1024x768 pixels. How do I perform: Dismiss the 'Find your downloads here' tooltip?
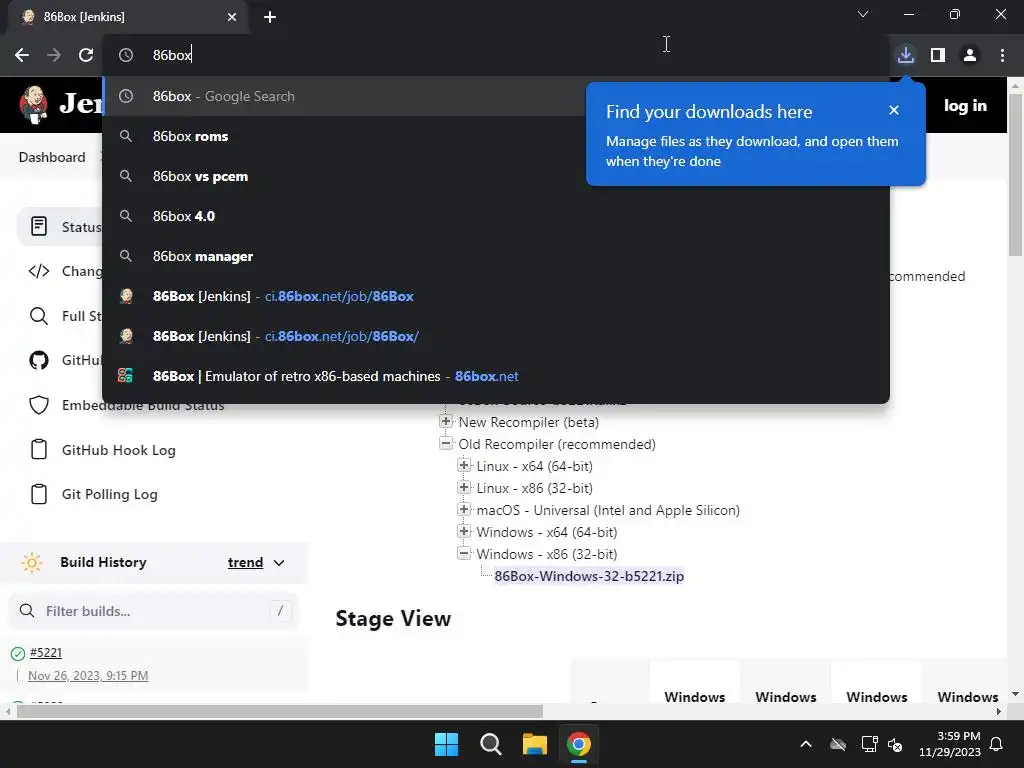tap(894, 110)
